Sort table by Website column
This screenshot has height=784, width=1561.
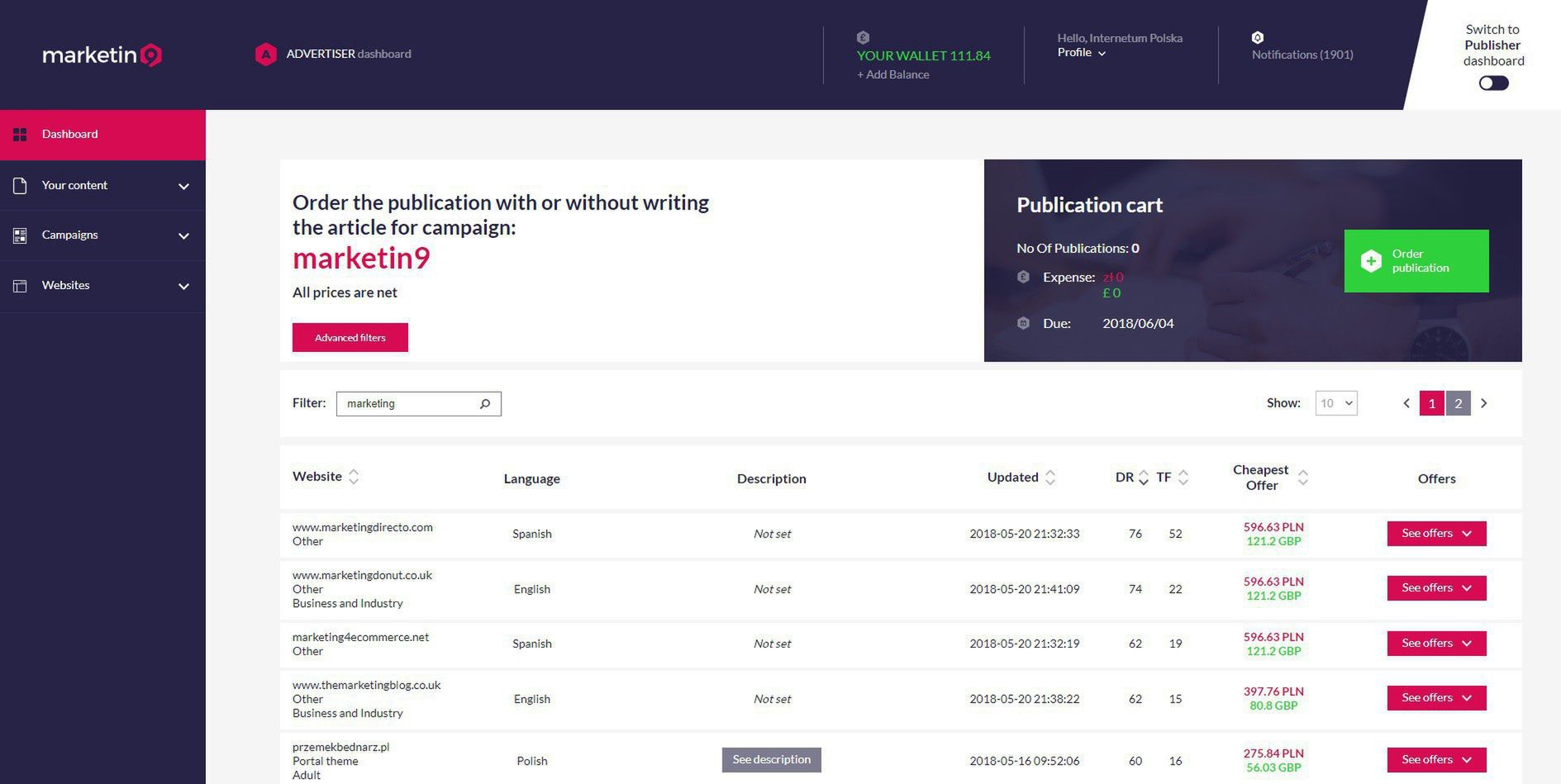(x=353, y=477)
